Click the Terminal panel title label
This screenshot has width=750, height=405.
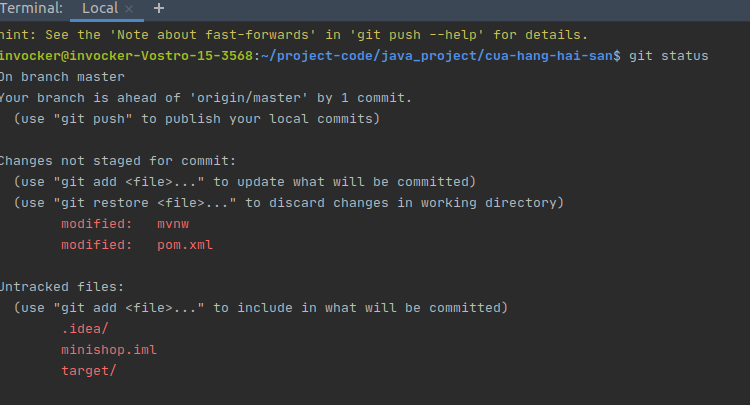tap(32, 8)
